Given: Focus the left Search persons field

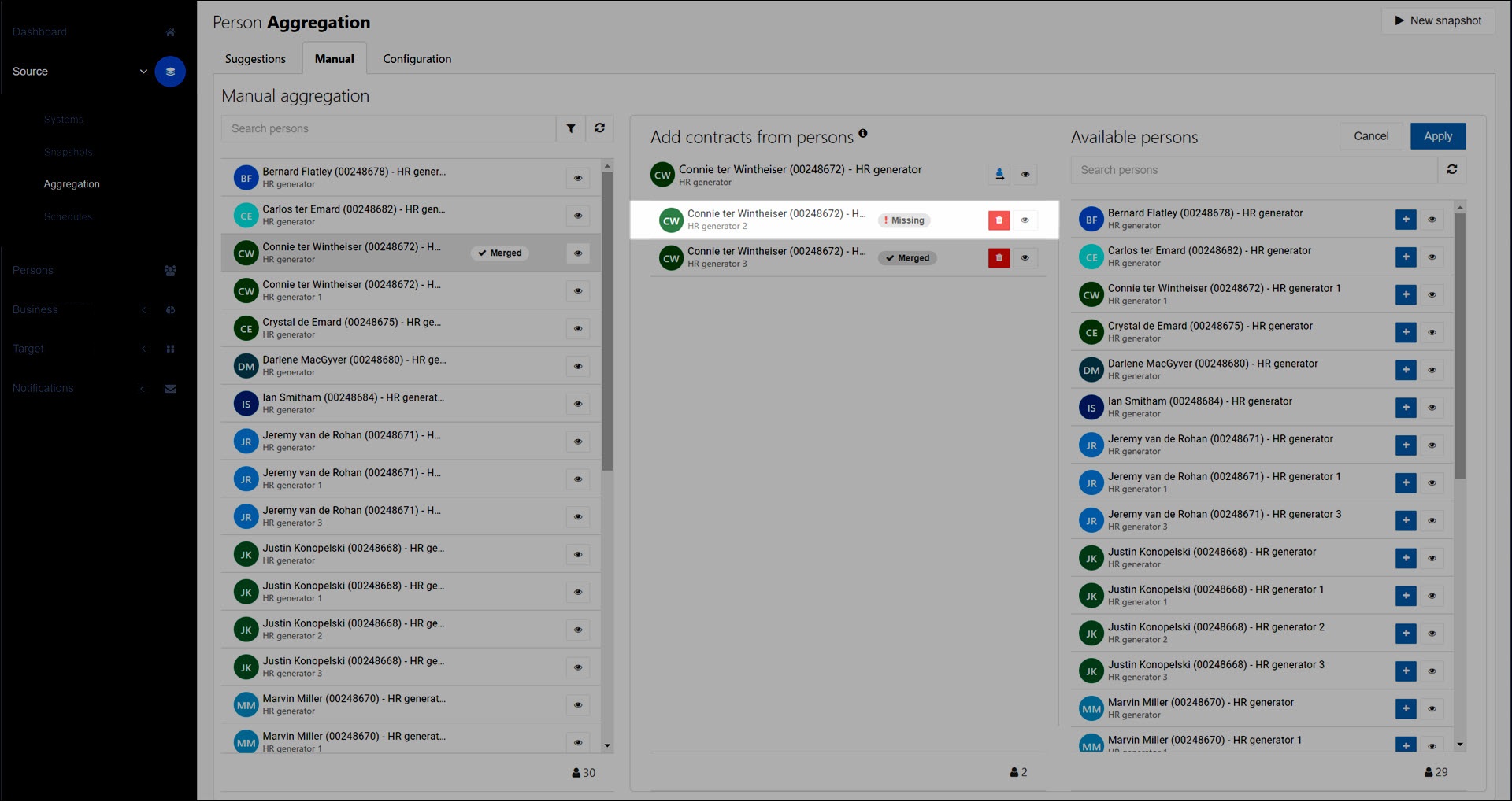Looking at the screenshot, I should point(389,128).
